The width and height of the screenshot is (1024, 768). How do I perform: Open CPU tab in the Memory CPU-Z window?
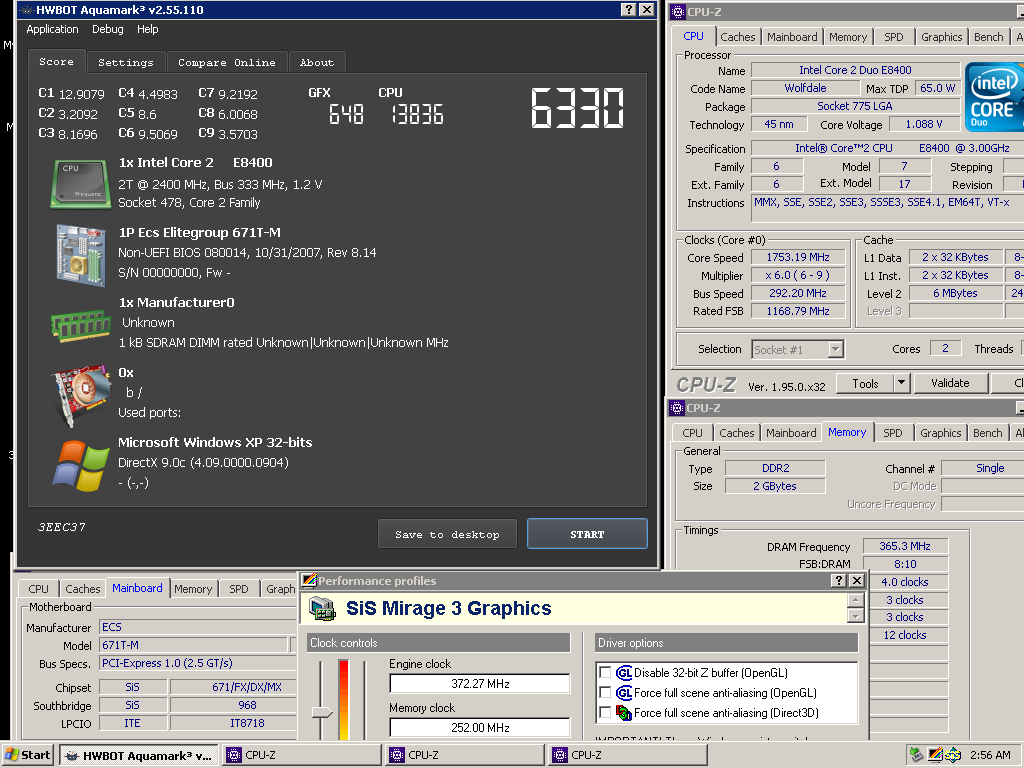pos(692,432)
